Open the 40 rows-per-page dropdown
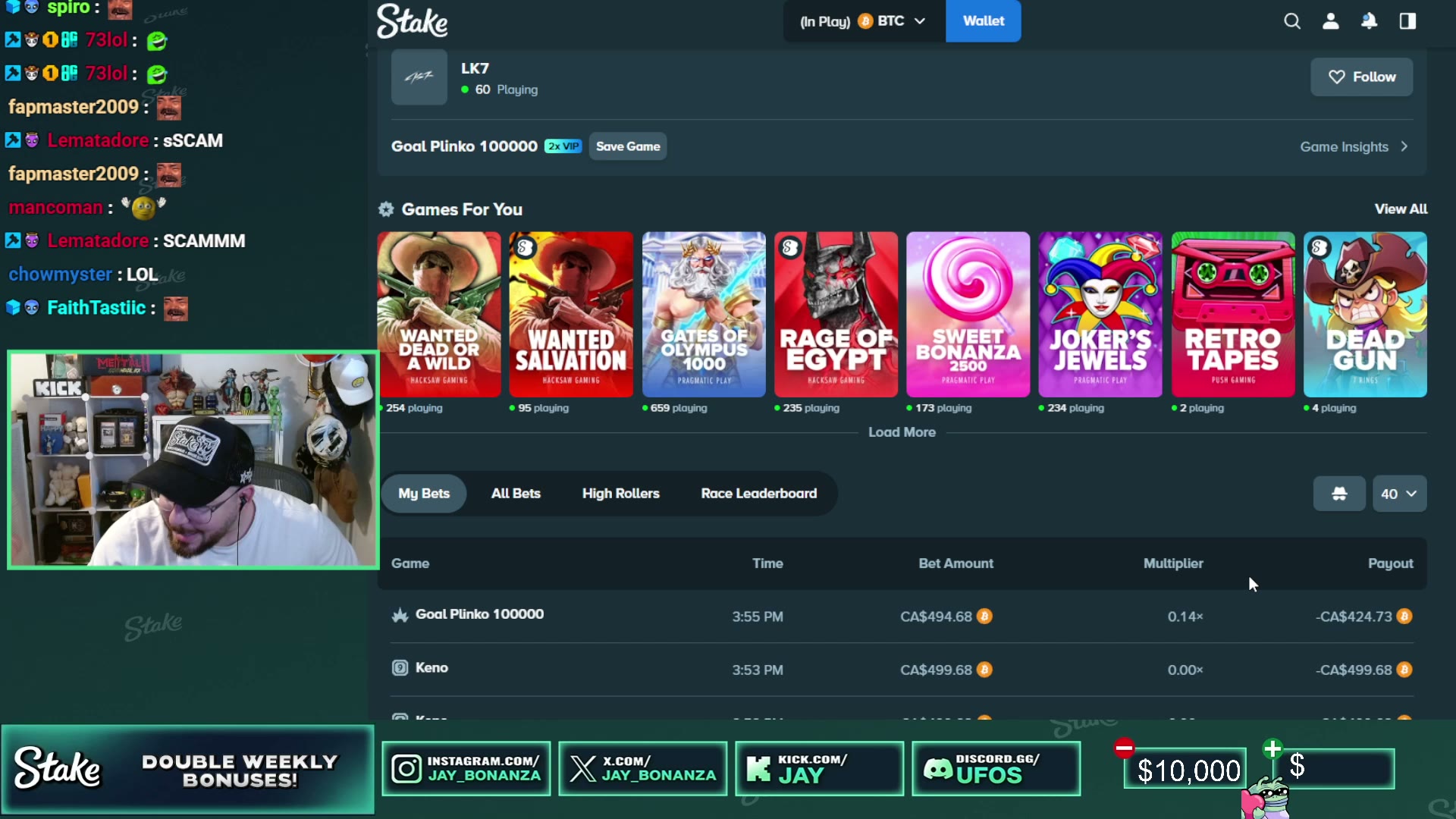The width and height of the screenshot is (1456, 819). [x=1399, y=494]
